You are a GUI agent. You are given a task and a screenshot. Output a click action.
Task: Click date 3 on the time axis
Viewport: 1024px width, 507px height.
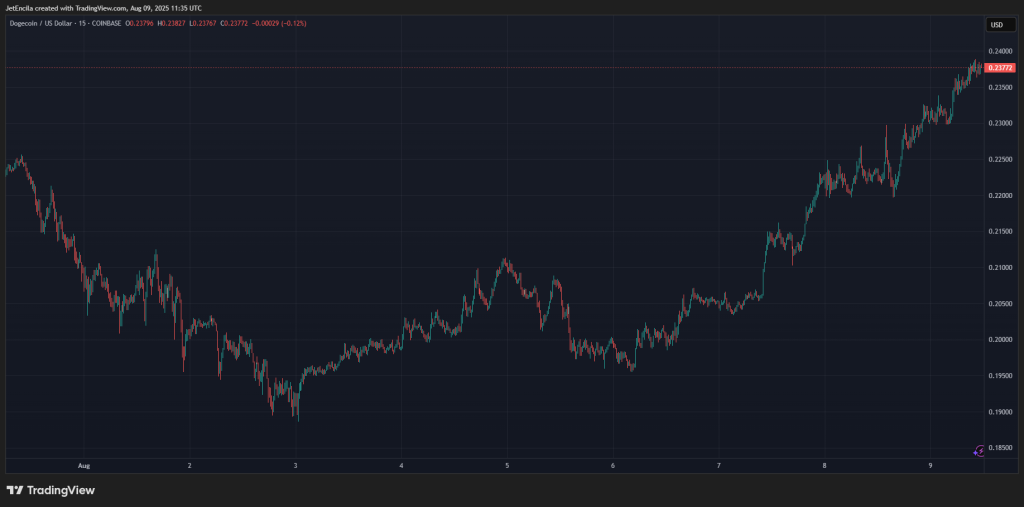pos(295,466)
